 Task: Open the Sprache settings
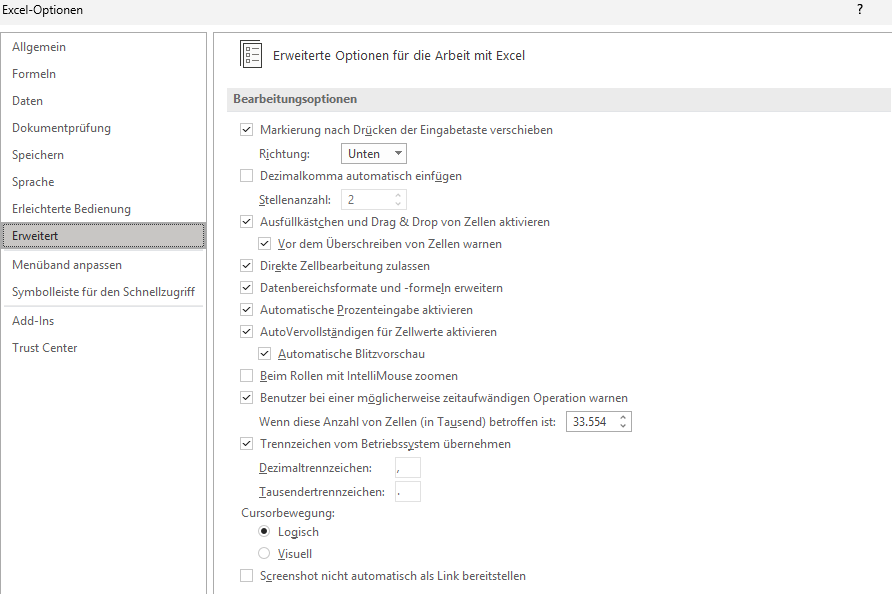pyautogui.click(x=33, y=182)
